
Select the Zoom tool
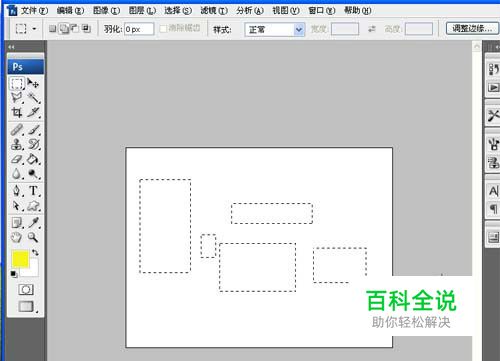point(33,237)
